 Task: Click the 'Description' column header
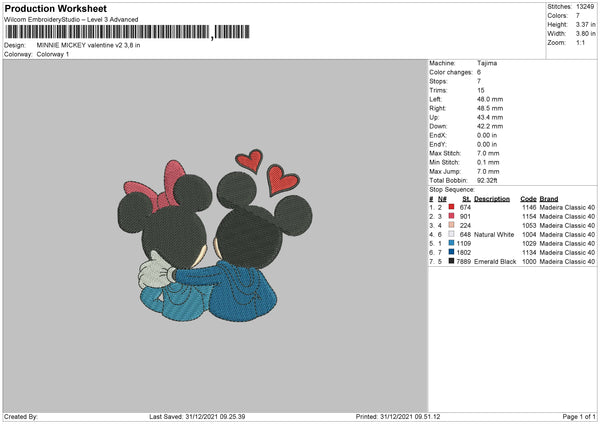[x=492, y=199]
